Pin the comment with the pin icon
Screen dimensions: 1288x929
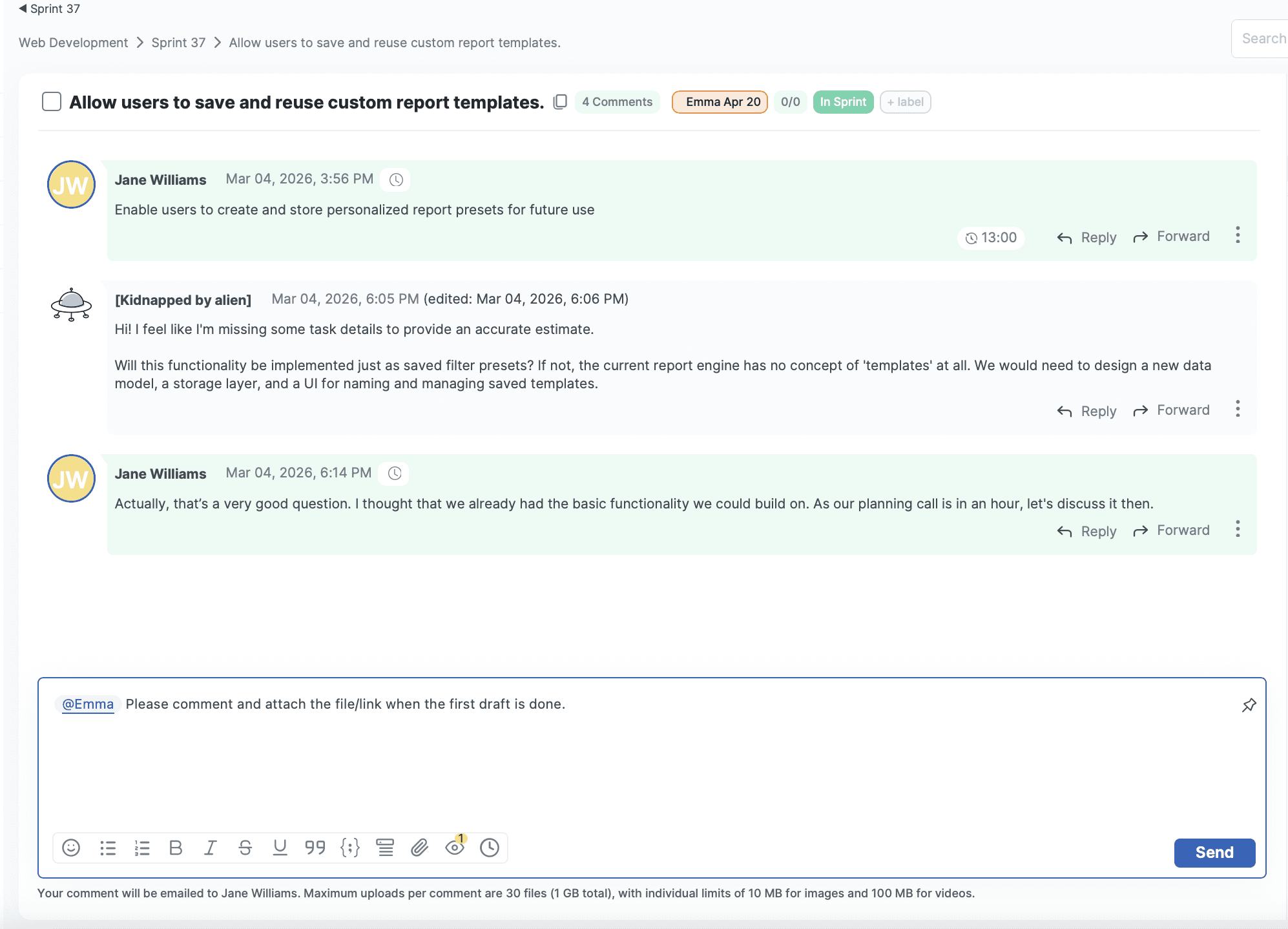[x=1249, y=705]
